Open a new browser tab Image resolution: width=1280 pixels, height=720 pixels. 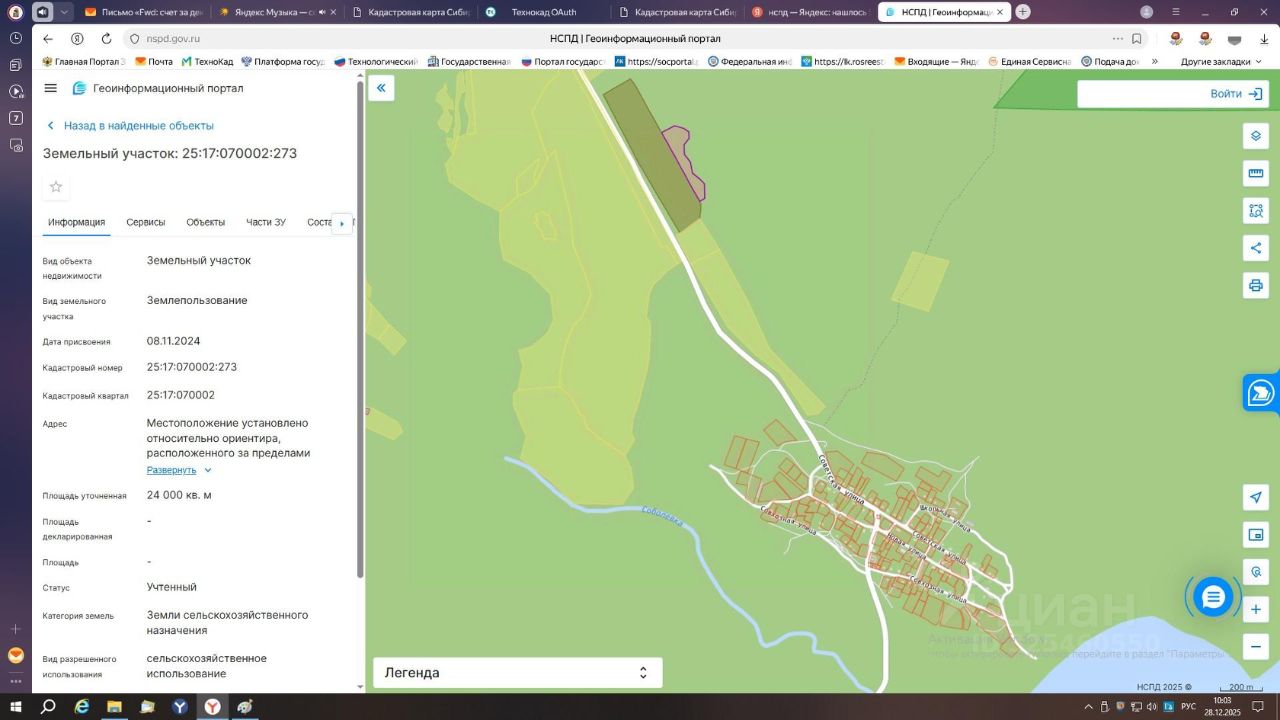pyautogui.click(x=1023, y=12)
